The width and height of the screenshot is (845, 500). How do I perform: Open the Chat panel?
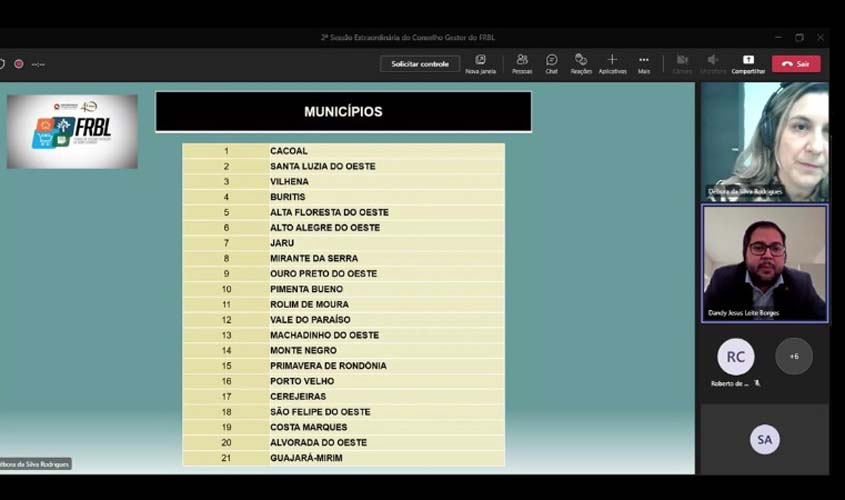(x=551, y=64)
